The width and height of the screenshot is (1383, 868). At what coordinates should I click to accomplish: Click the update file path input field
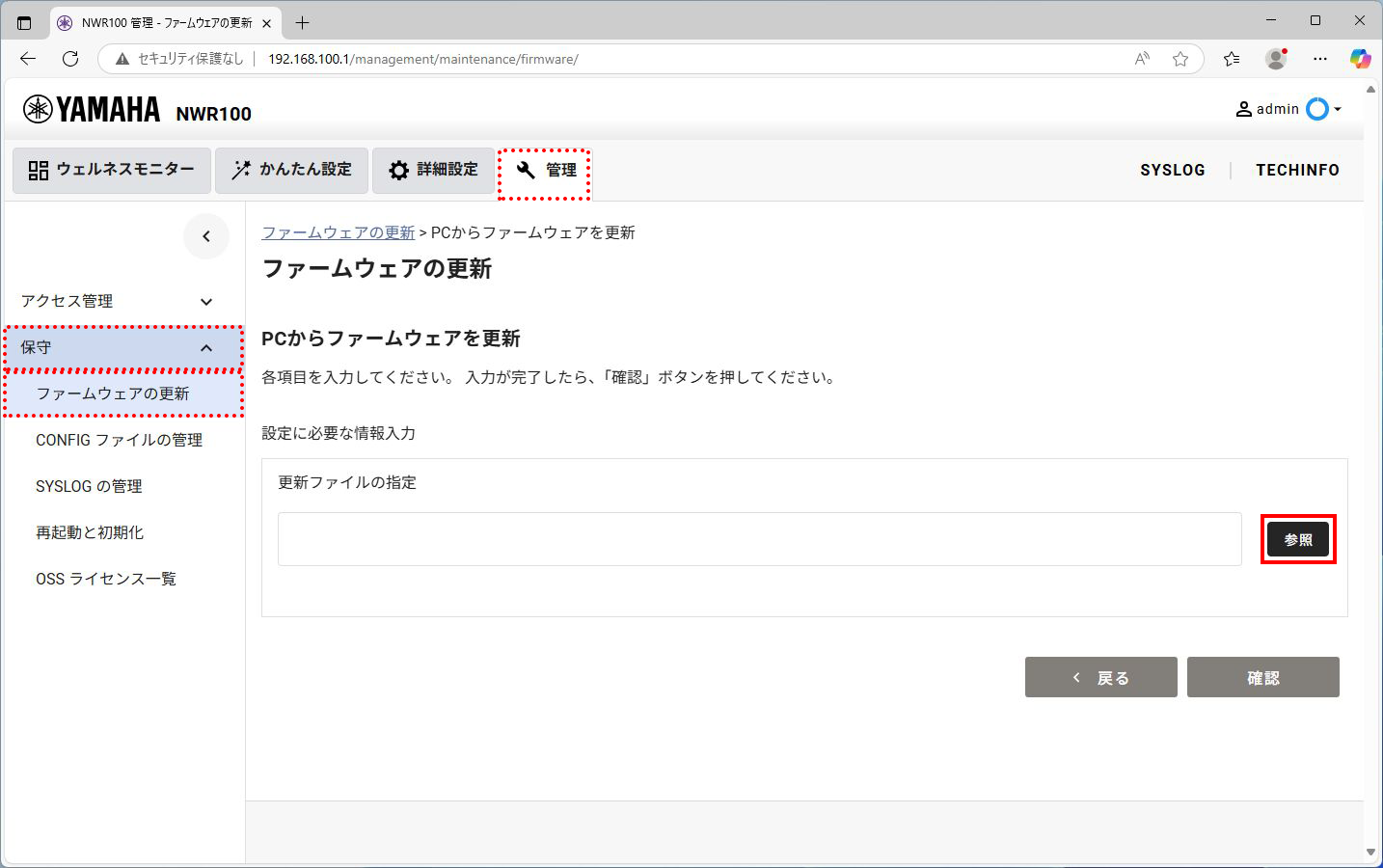[x=759, y=539]
